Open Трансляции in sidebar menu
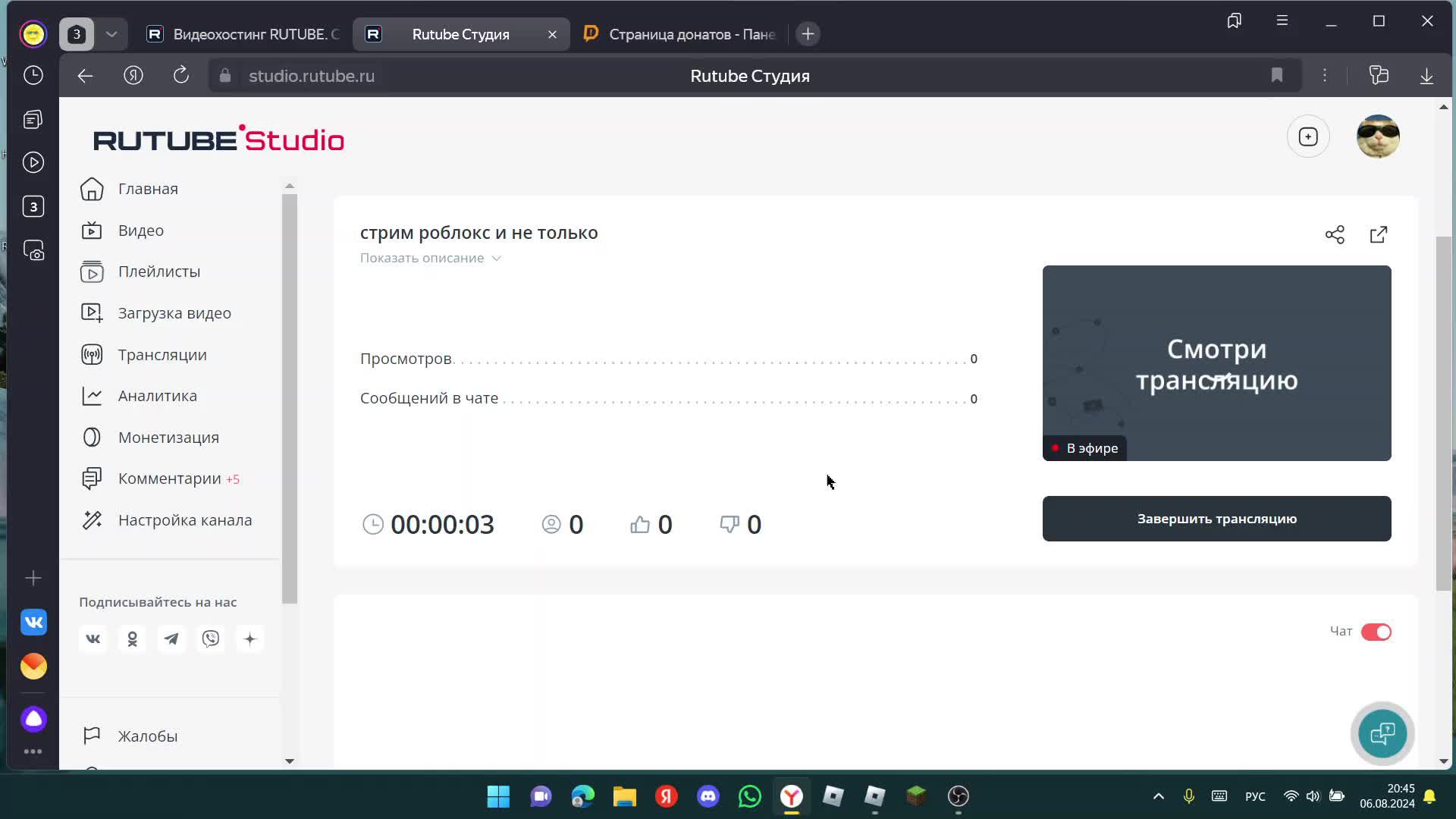Image resolution: width=1456 pixels, height=819 pixels. click(x=162, y=355)
